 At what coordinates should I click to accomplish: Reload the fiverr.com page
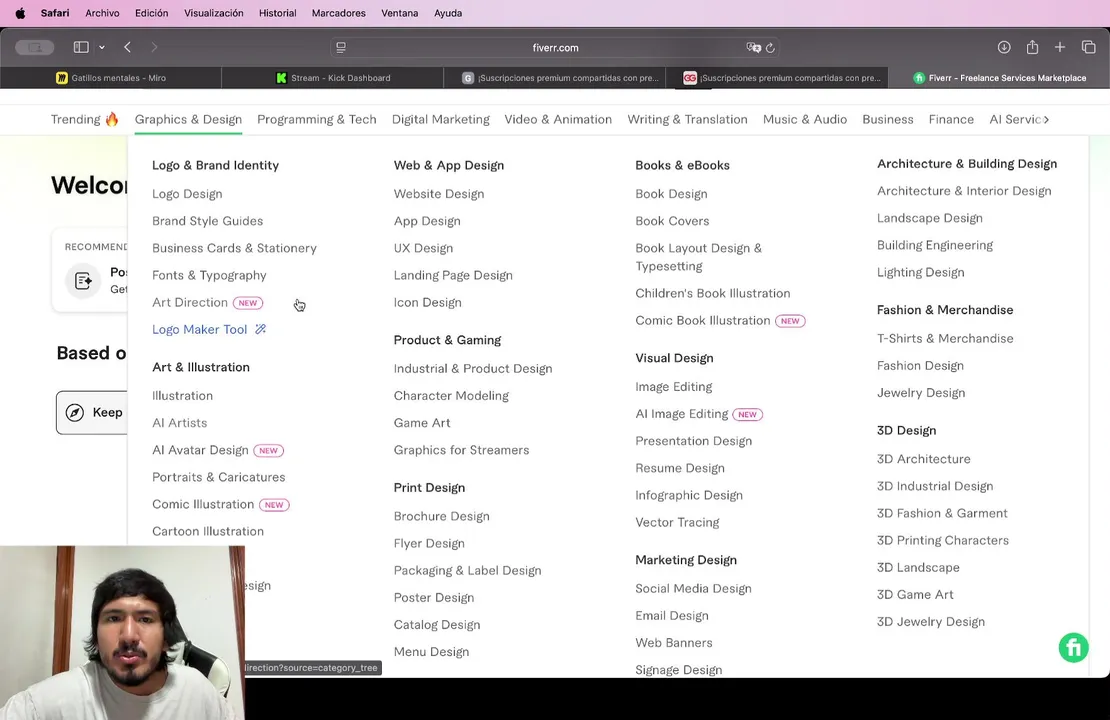coord(770,47)
